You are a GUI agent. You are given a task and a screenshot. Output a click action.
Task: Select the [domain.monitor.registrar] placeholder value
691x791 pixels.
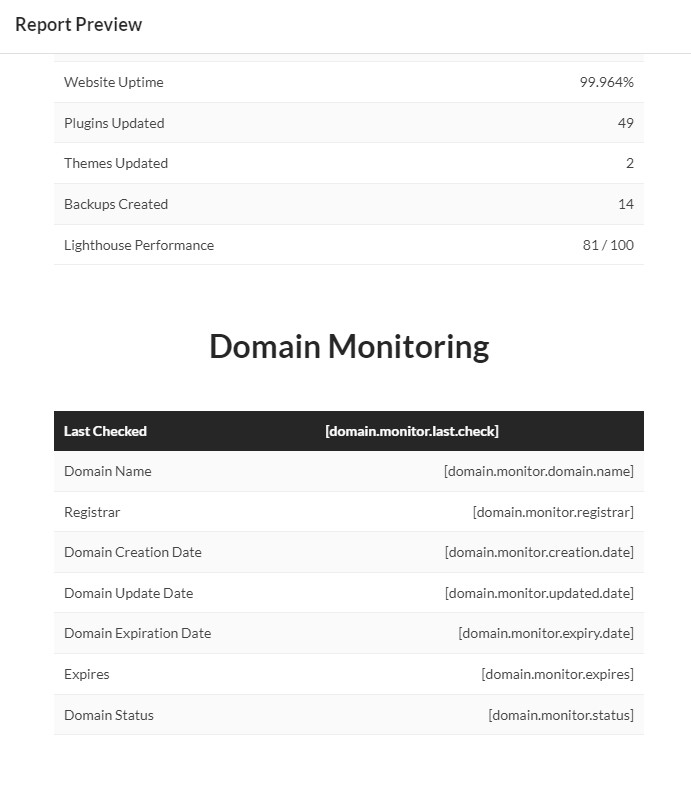pyautogui.click(x=552, y=512)
